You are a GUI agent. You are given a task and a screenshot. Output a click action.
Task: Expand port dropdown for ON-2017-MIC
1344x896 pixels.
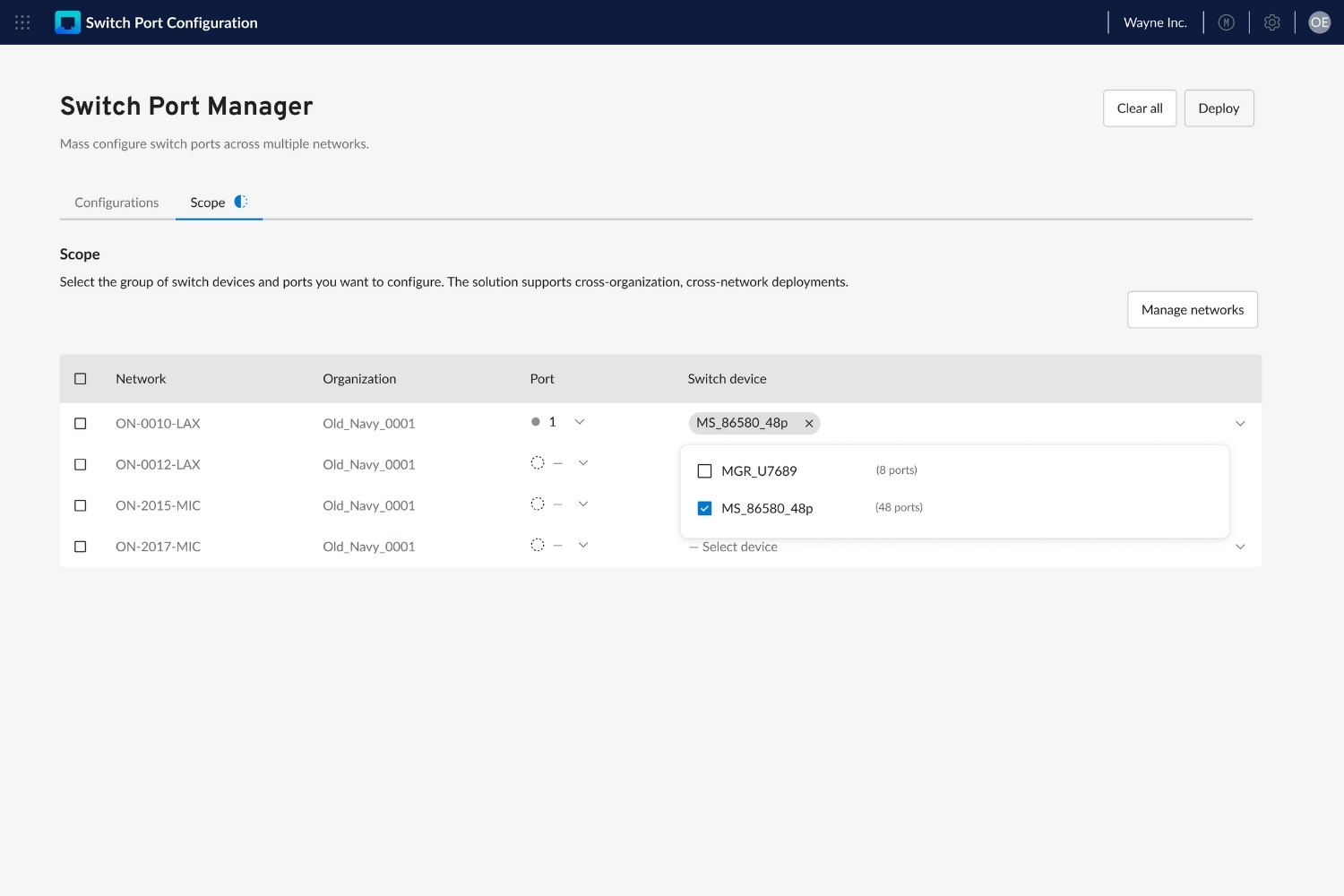583,545
